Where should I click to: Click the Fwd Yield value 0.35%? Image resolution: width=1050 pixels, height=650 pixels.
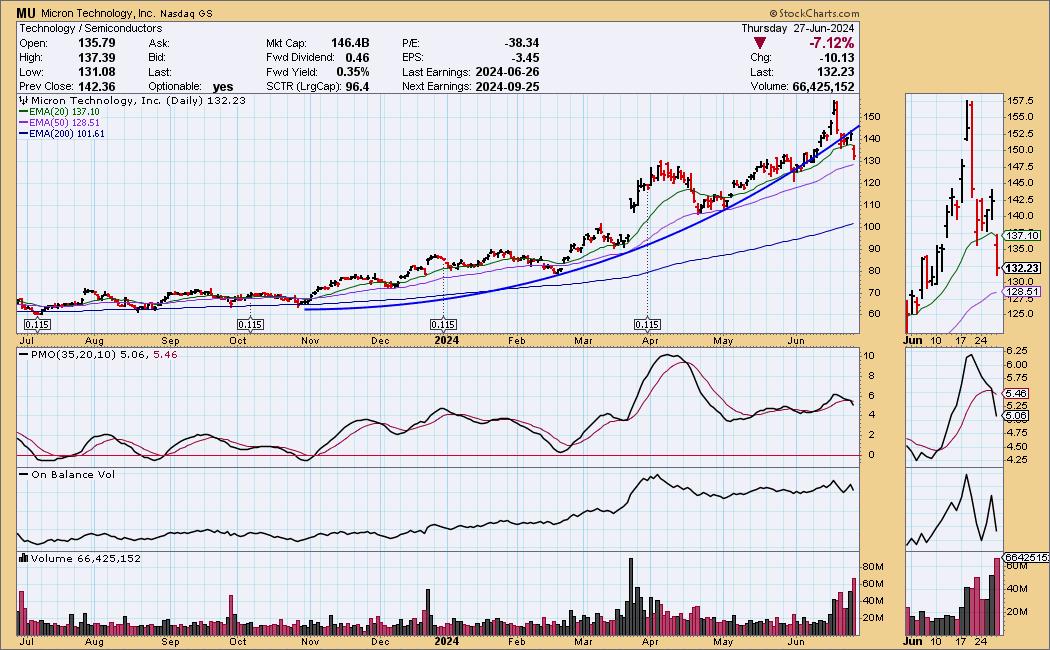[353, 72]
